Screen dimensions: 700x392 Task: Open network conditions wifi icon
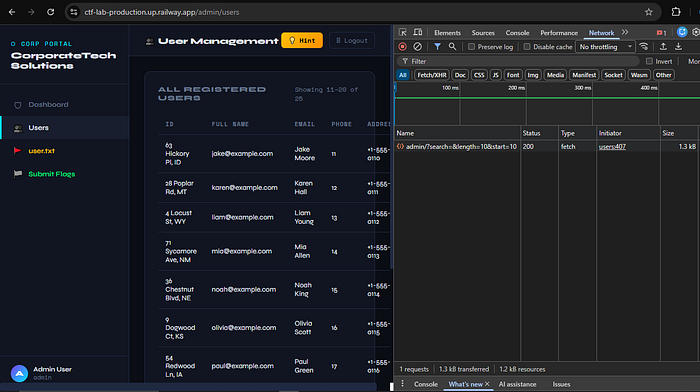pyautogui.click(x=644, y=46)
